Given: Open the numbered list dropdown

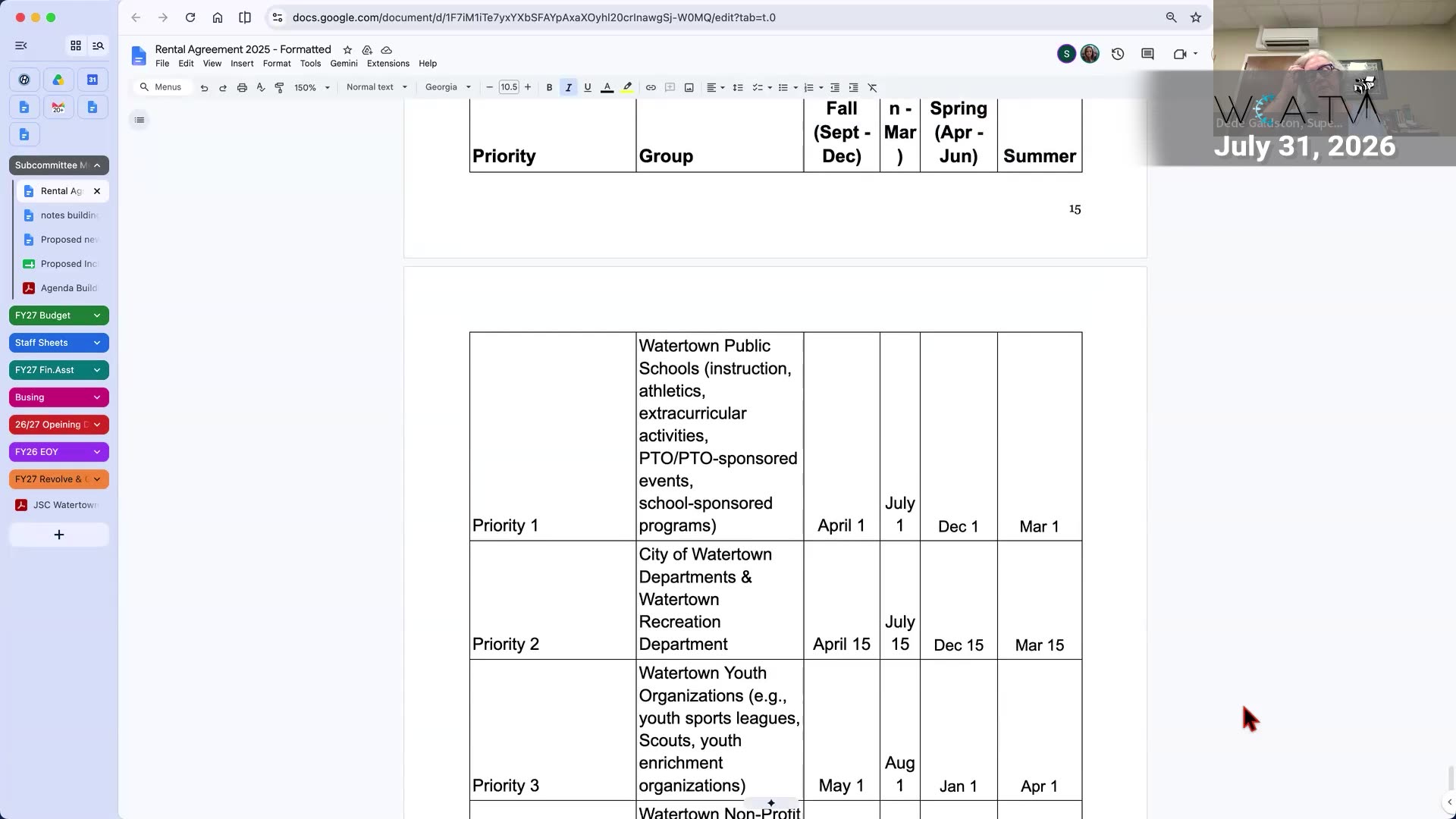Looking at the screenshot, I should coord(814,88).
